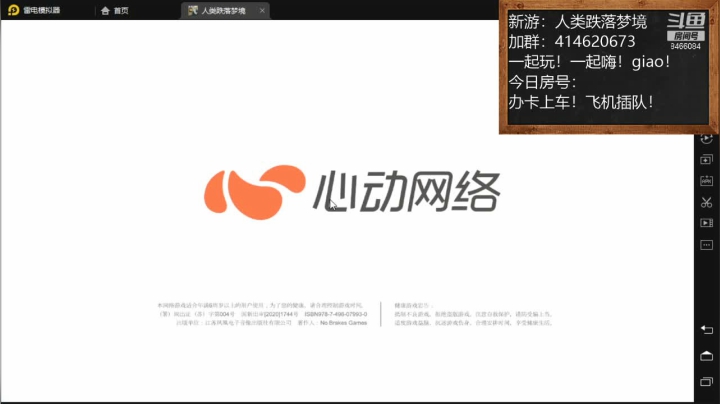
Task: Click the install APK icon
Action: pyautogui.click(x=706, y=181)
